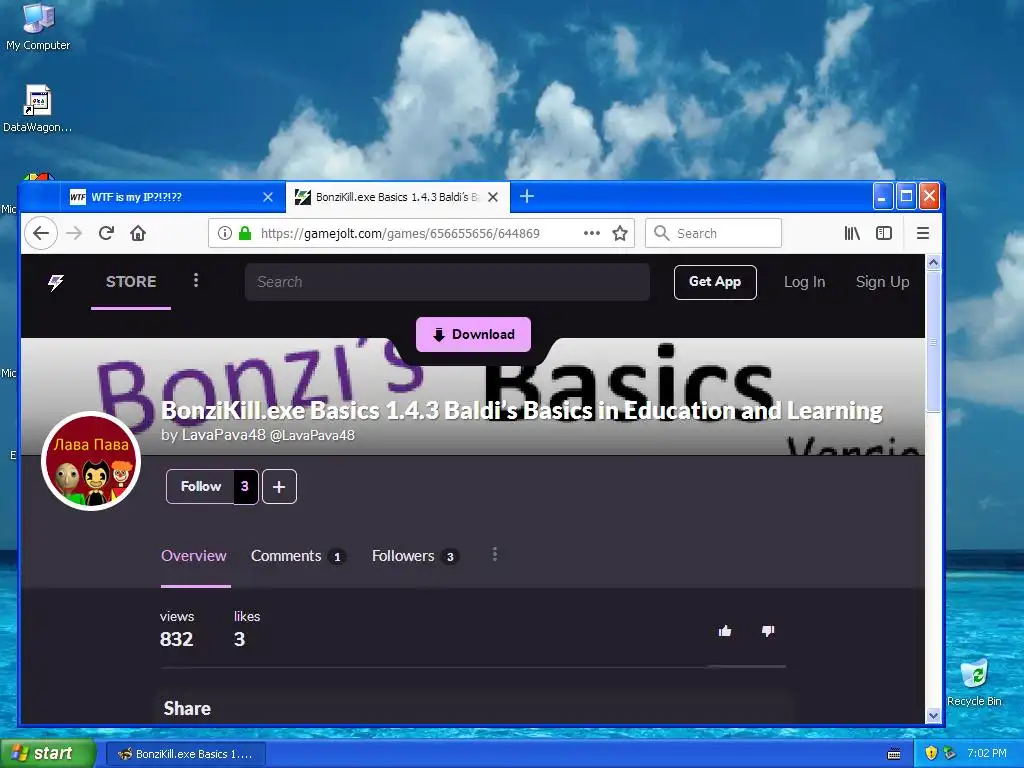The image size is (1024, 768).
Task: Dislike the game with thumbs down
Action: point(768,631)
